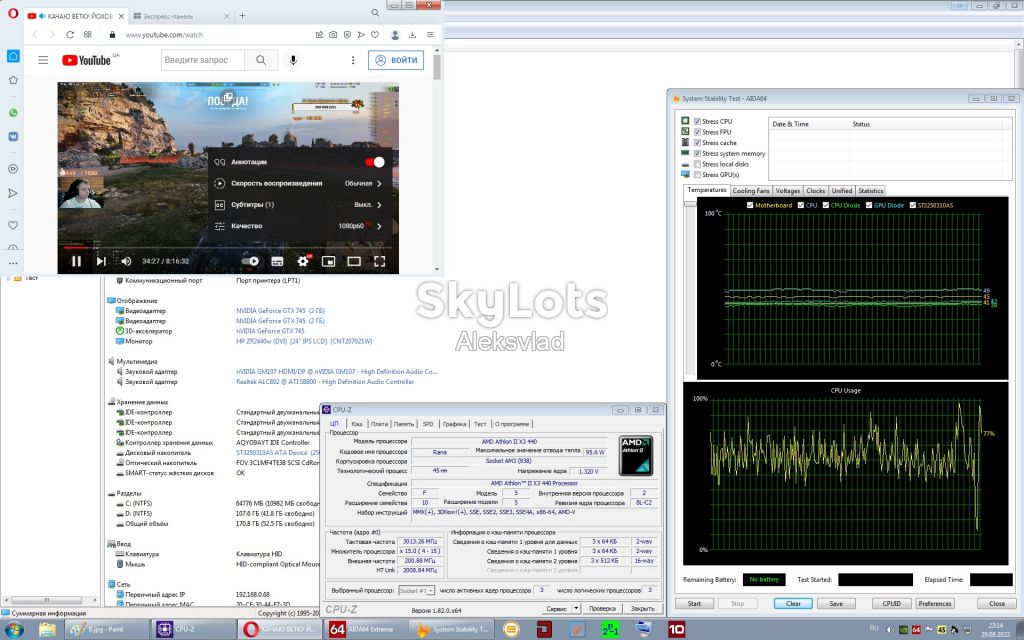Enable the Stress local disks checkbox
The height and width of the screenshot is (640, 1024).
[x=697, y=164]
